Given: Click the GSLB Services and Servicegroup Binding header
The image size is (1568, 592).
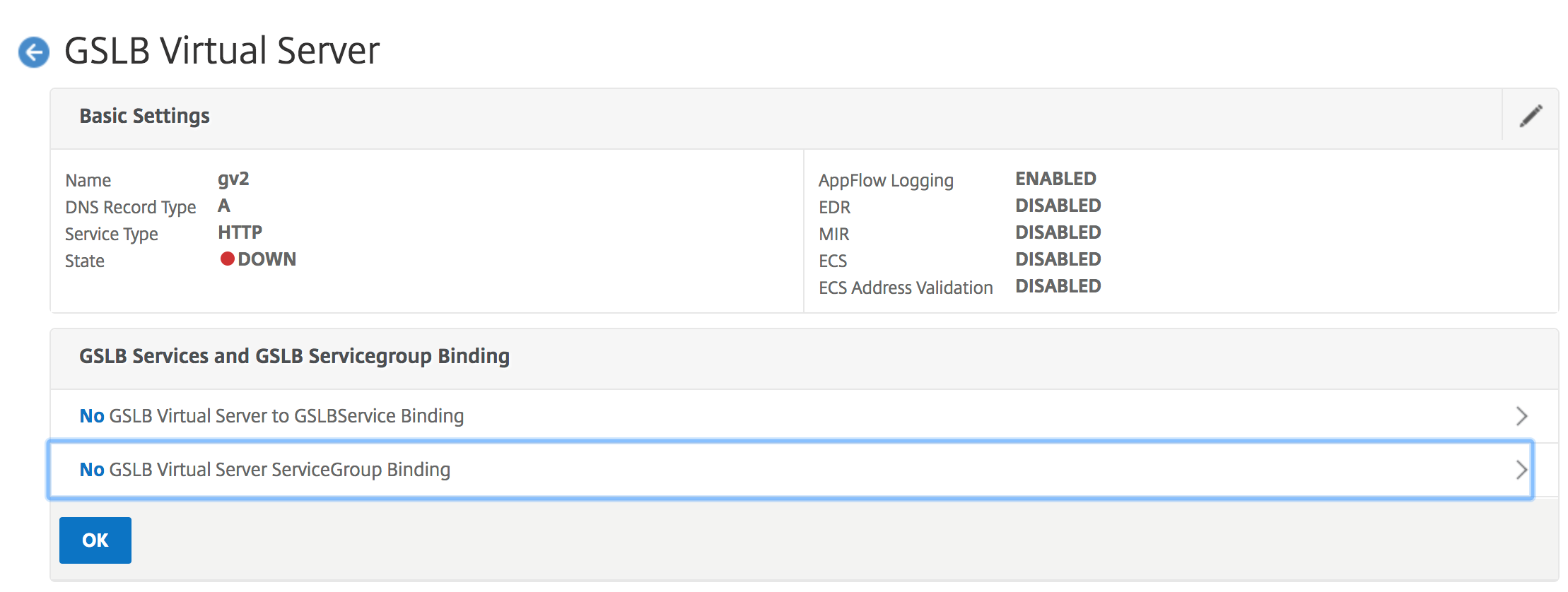Looking at the screenshot, I should [294, 356].
